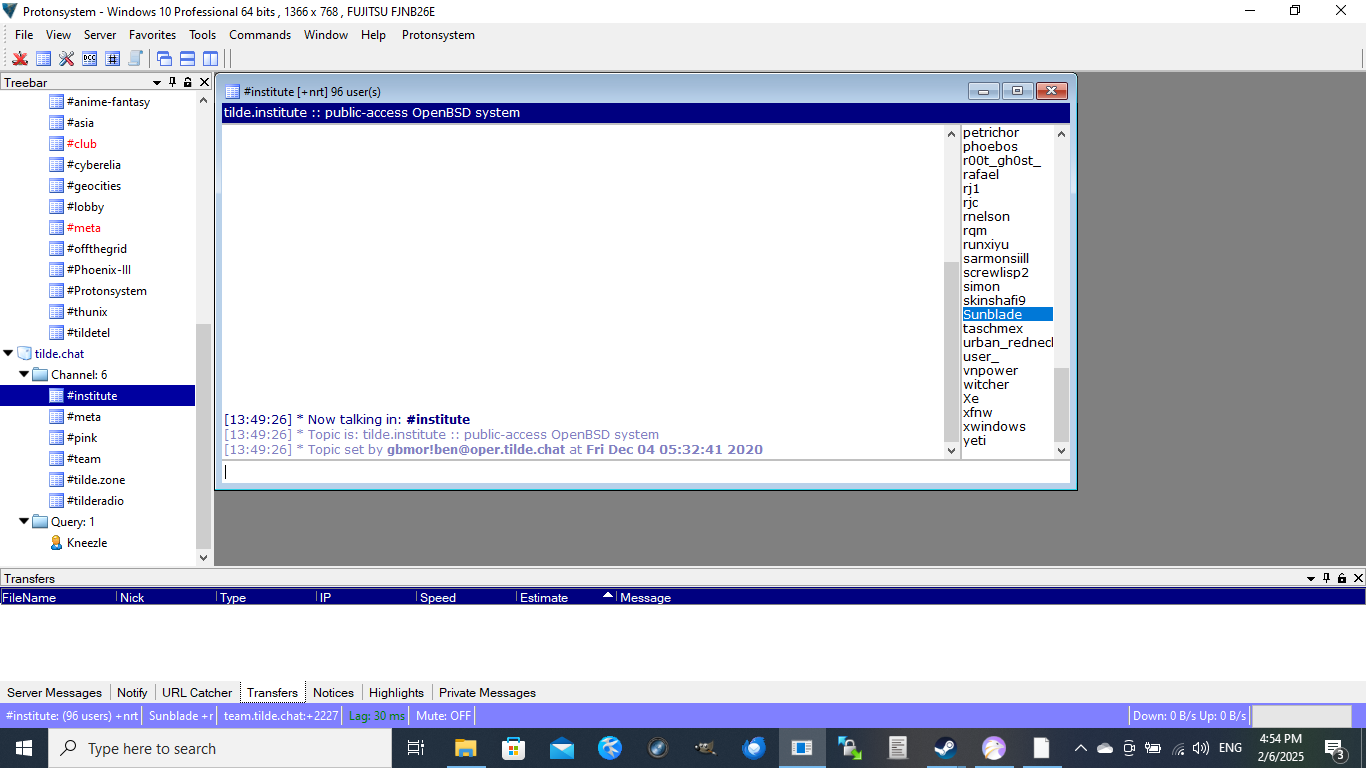The width and height of the screenshot is (1366, 768).
Task: Close the Treebar panel
Action: coord(204,82)
